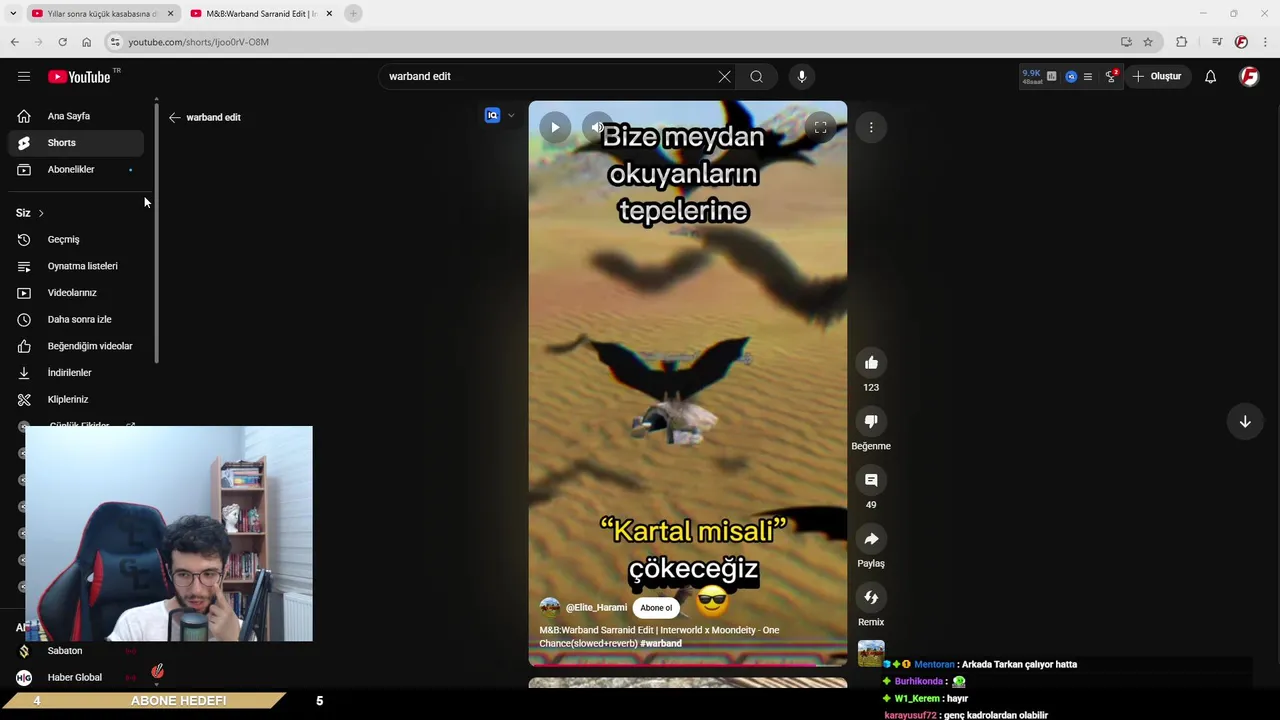Open Sabaton subscription channel
1280x720 pixels.
point(76,651)
